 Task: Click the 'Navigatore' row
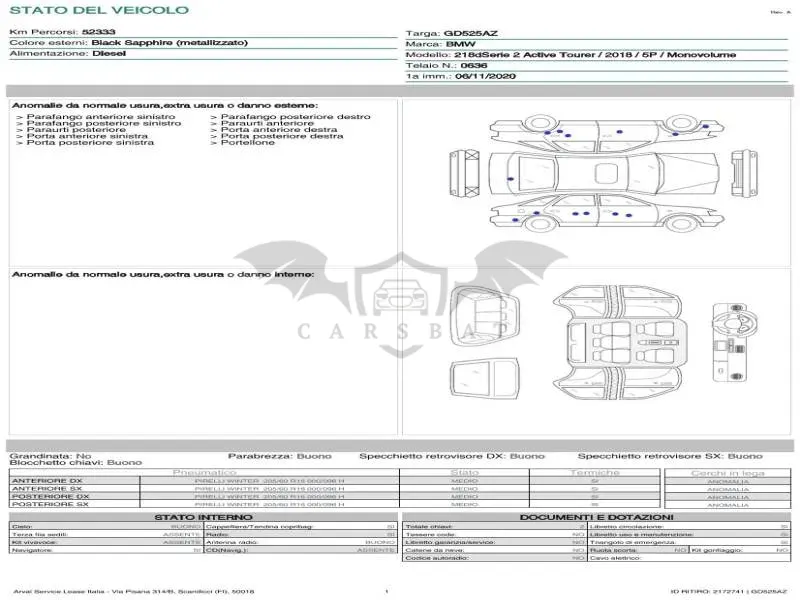(x=106, y=550)
